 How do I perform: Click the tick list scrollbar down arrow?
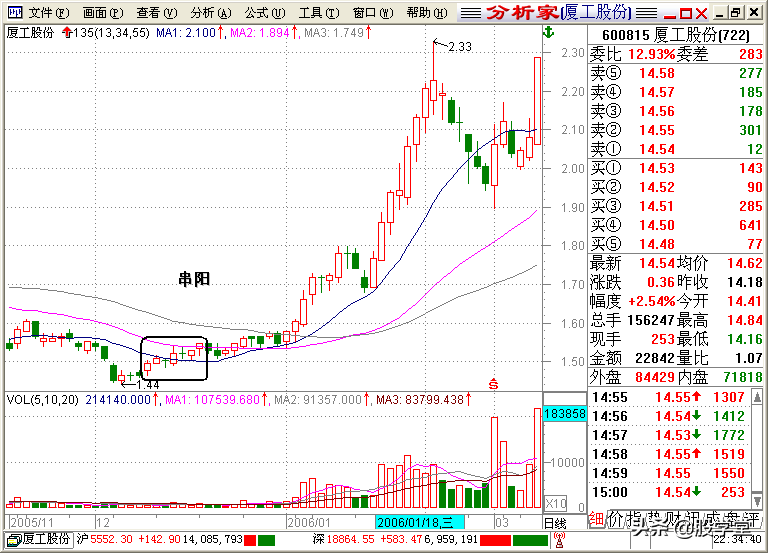[x=757, y=500]
